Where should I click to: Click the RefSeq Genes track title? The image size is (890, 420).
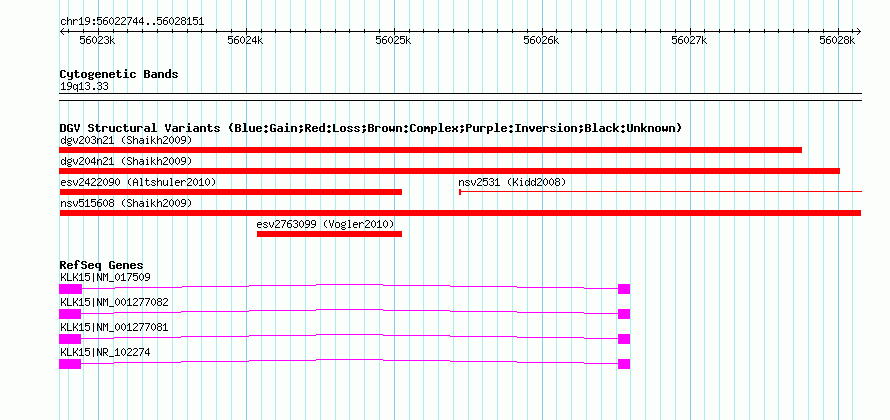102,265
